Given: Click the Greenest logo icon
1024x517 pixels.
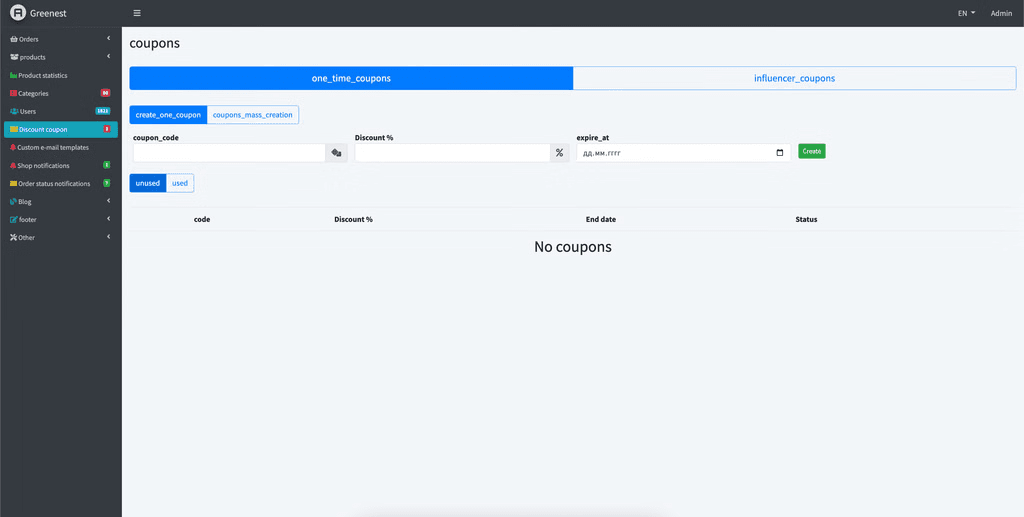Looking at the screenshot, I should (x=18, y=13).
